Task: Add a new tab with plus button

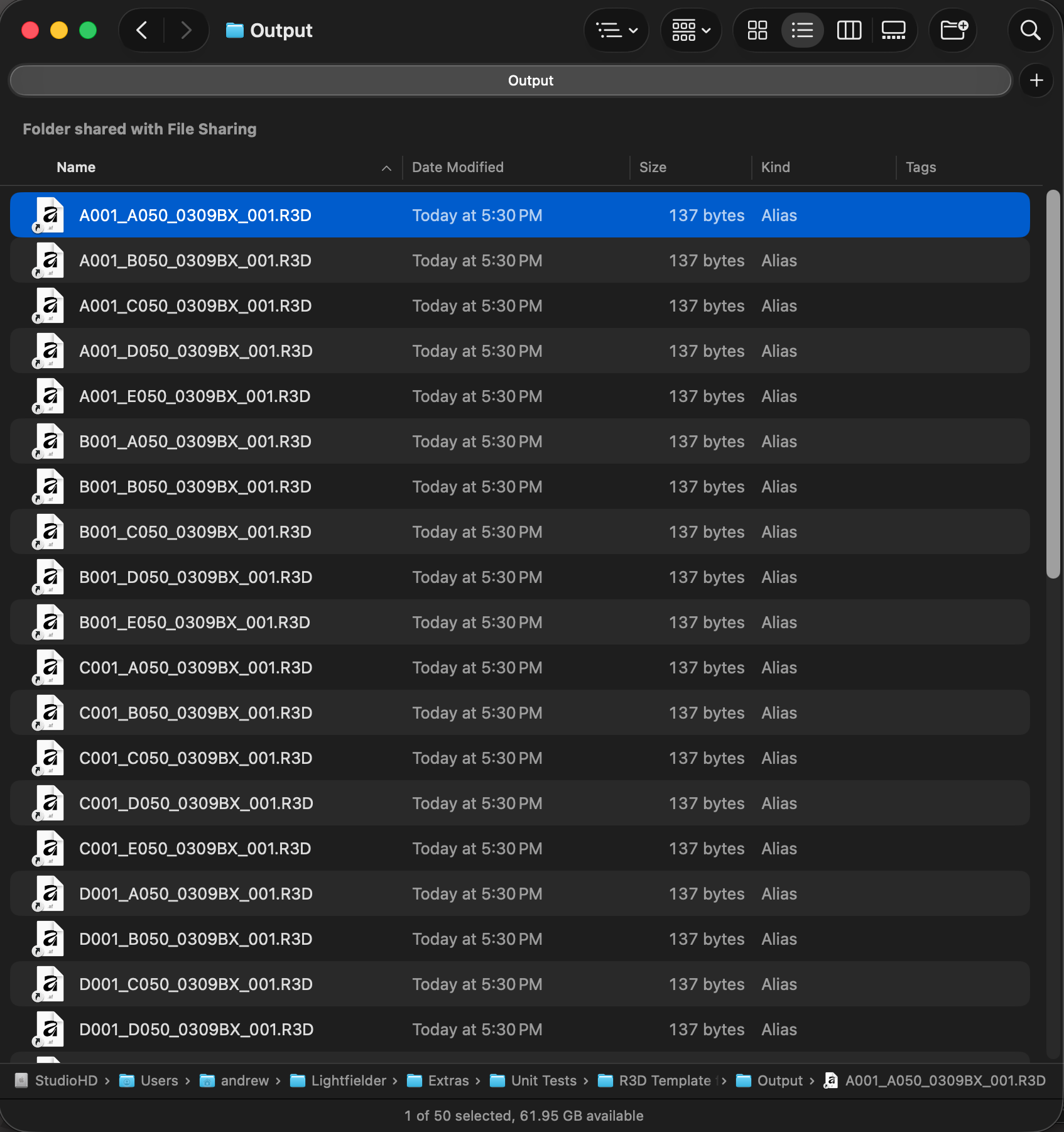Action: 1036,80
